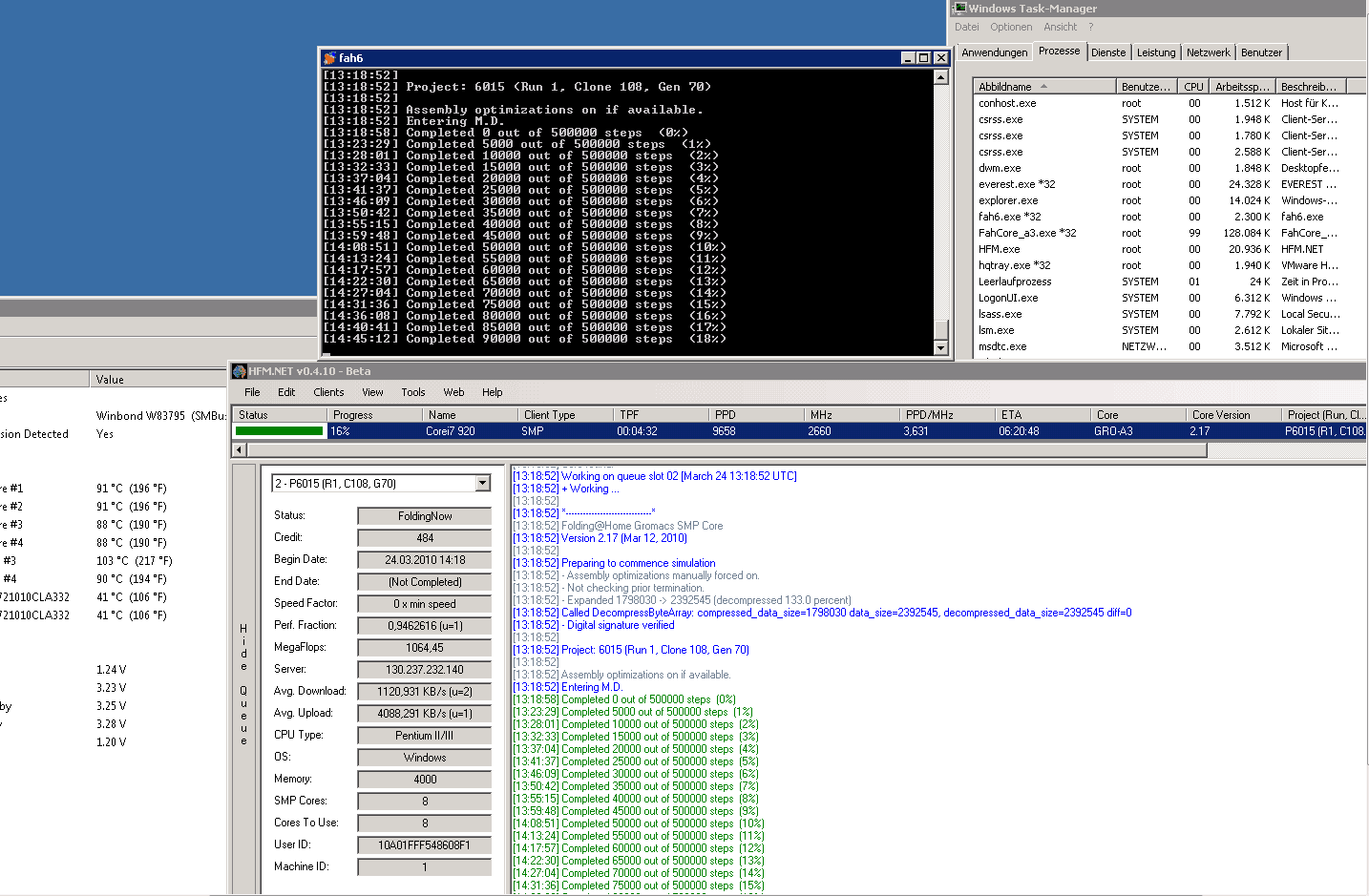1369x896 pixels.
Task: Sort processes by CPU column header
Action: pos(1194,87)
